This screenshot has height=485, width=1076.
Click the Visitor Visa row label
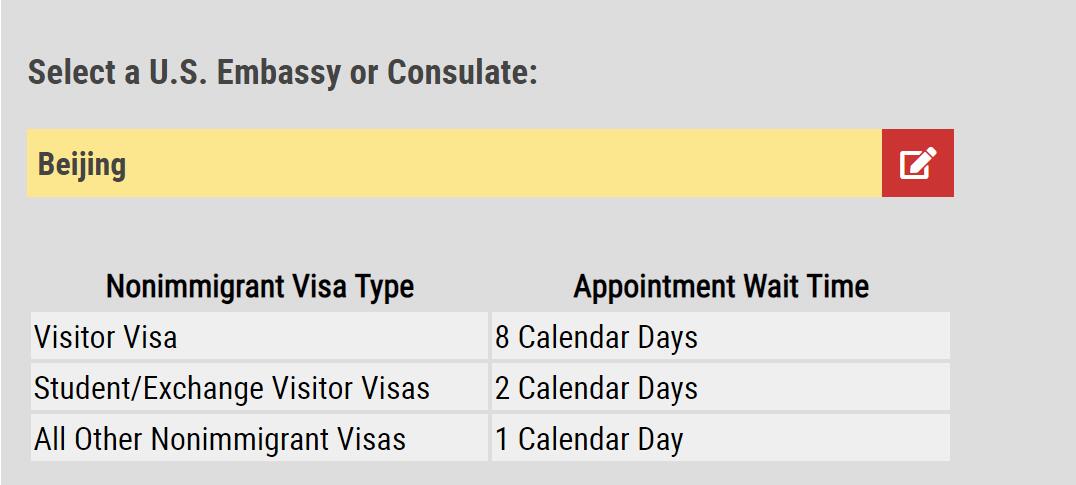click(259, 336)
